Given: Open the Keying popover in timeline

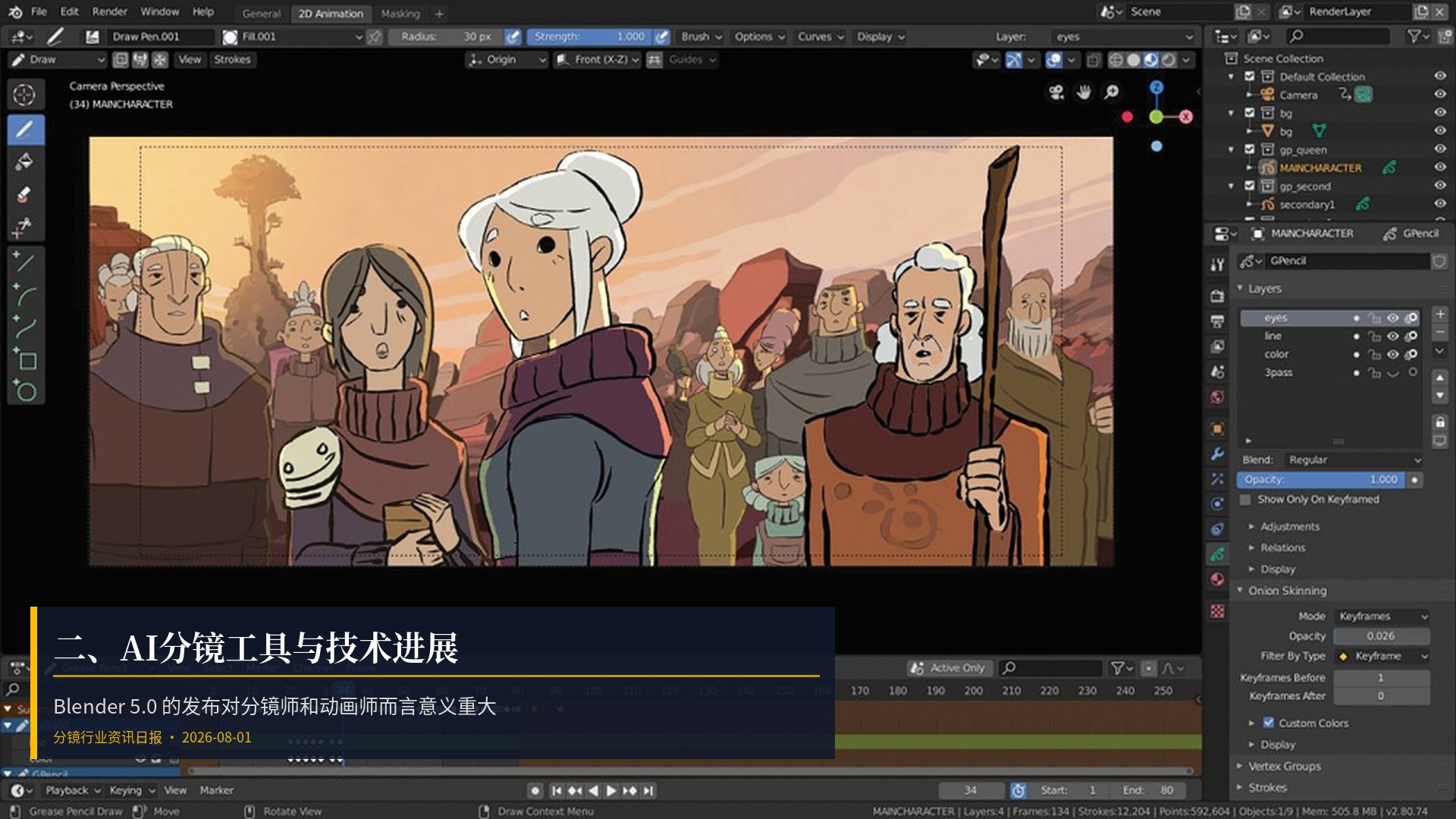Looking at the screenshot, I should [131, 790].
